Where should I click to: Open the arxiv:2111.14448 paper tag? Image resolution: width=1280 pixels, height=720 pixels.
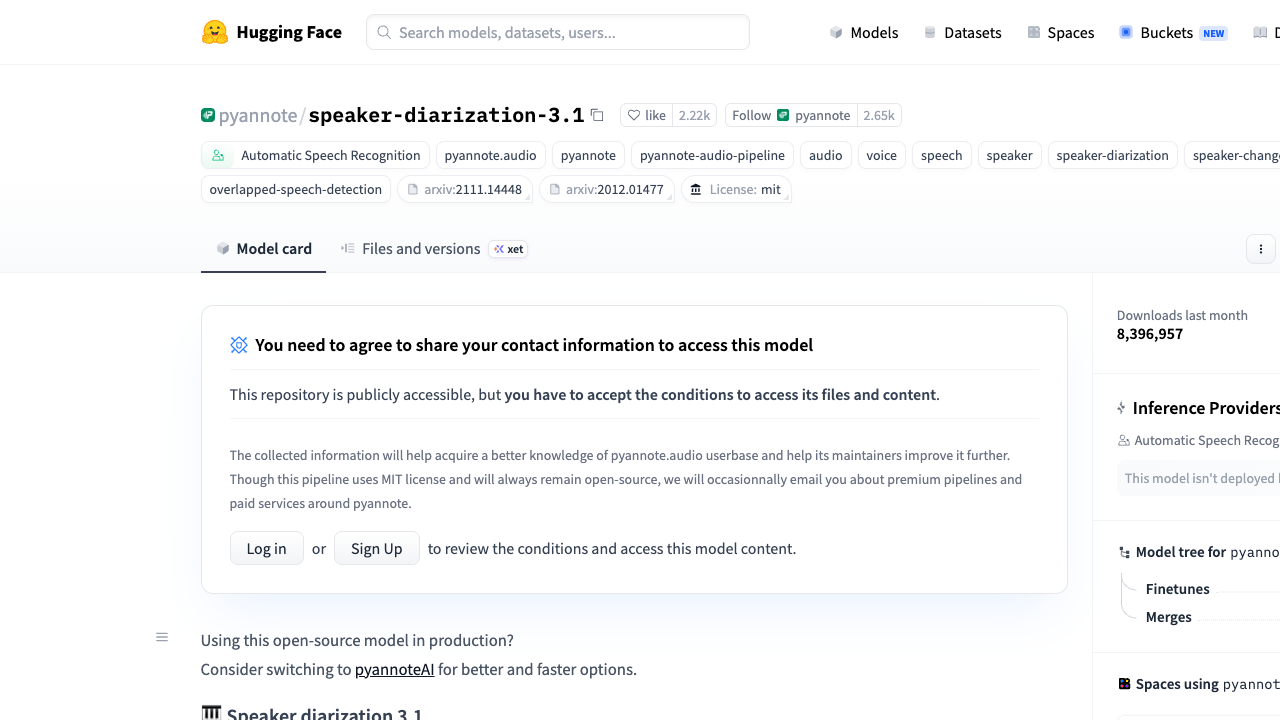(464, 189)
